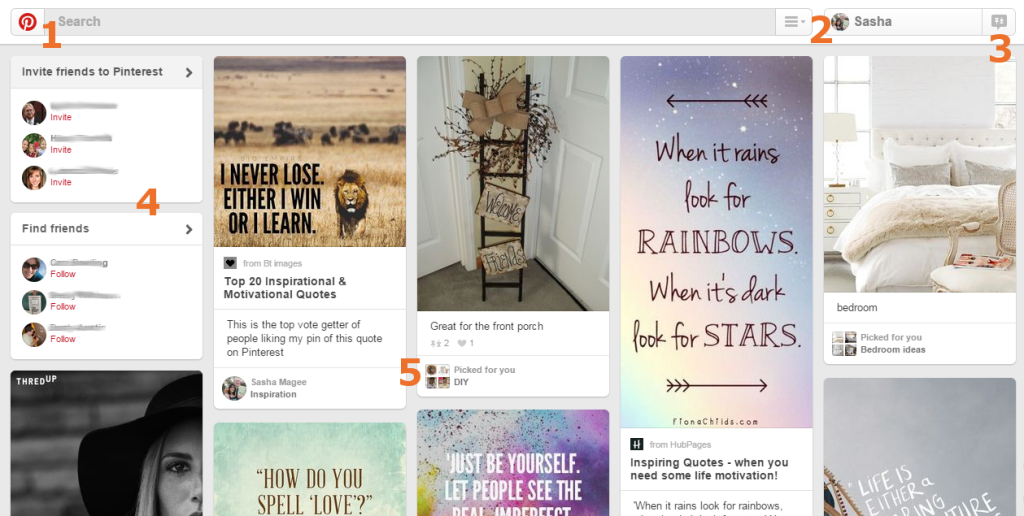Click Sasha's profile avatar in header

click(840, 22)
